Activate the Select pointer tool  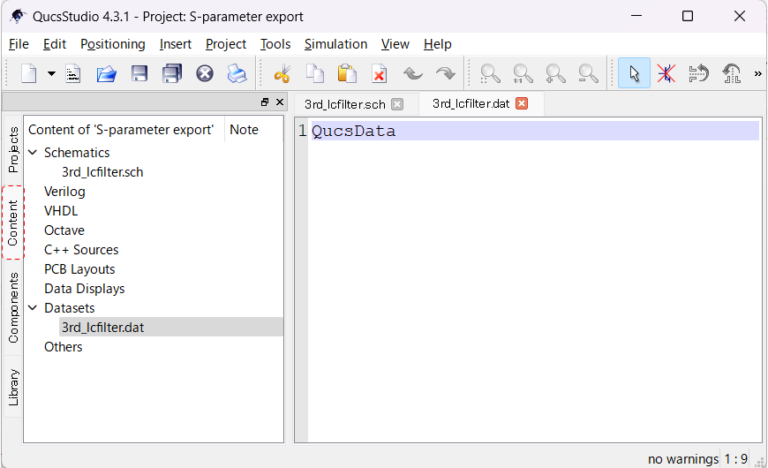coord(633,74)
